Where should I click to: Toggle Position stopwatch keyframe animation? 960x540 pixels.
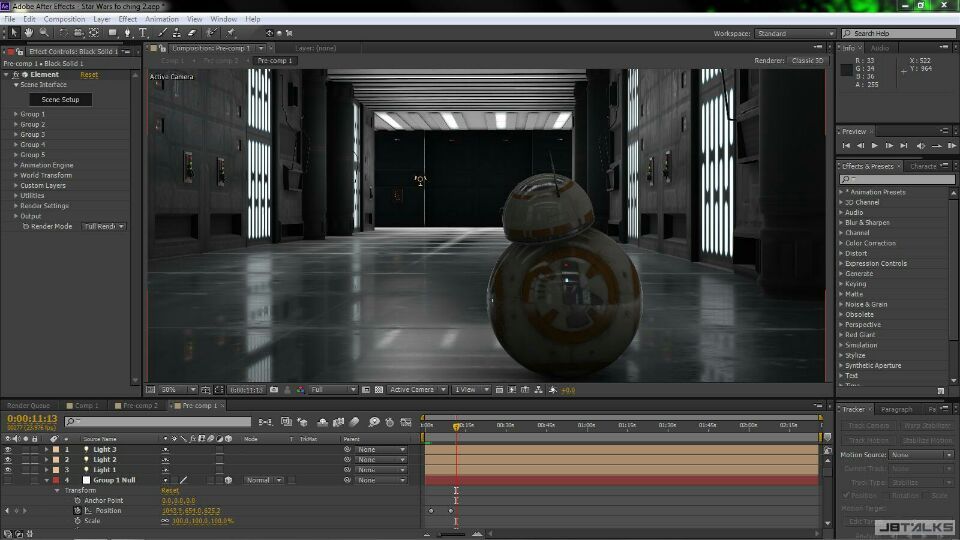pos(78,511)
